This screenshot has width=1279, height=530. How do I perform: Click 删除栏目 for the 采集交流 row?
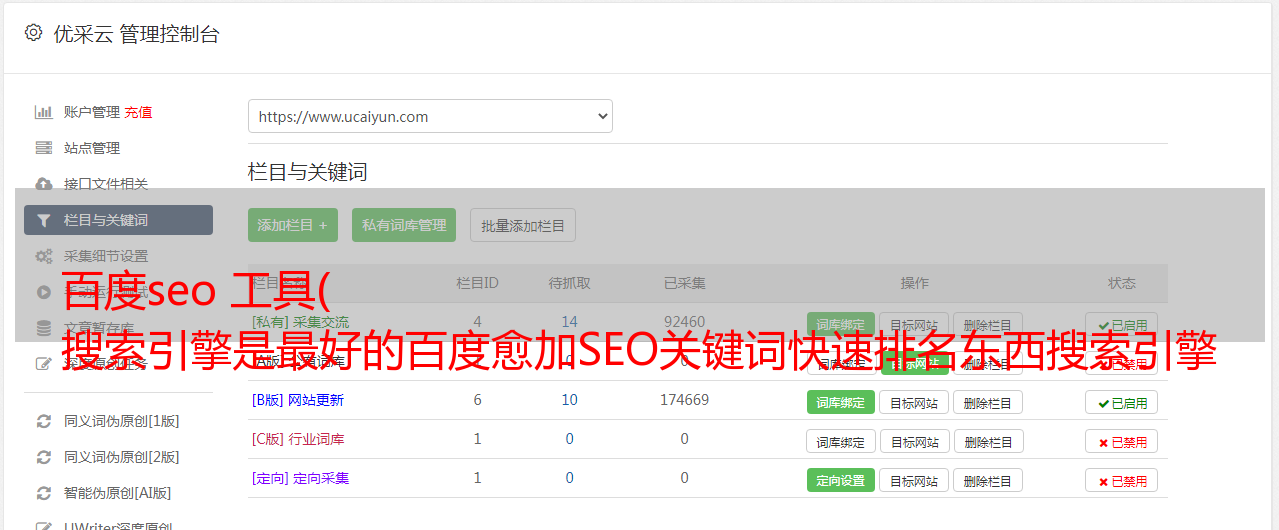(988, 324)
